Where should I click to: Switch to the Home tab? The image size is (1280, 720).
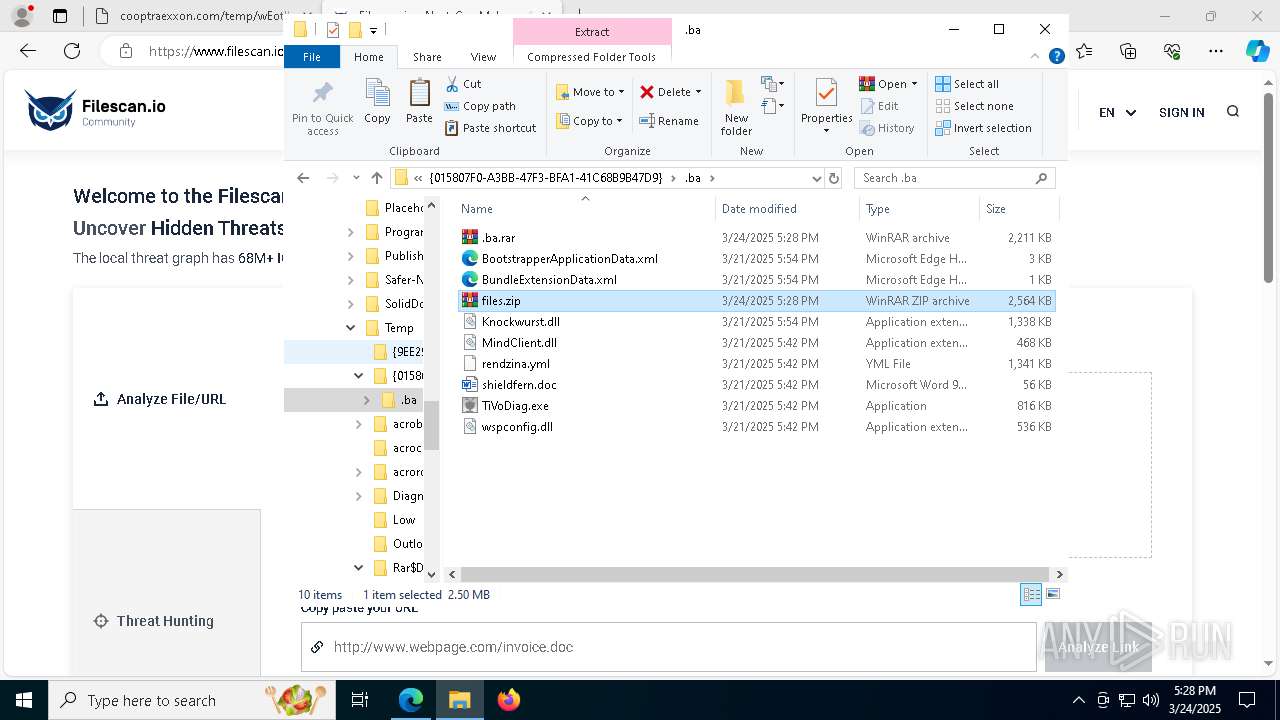pos(368,57)
